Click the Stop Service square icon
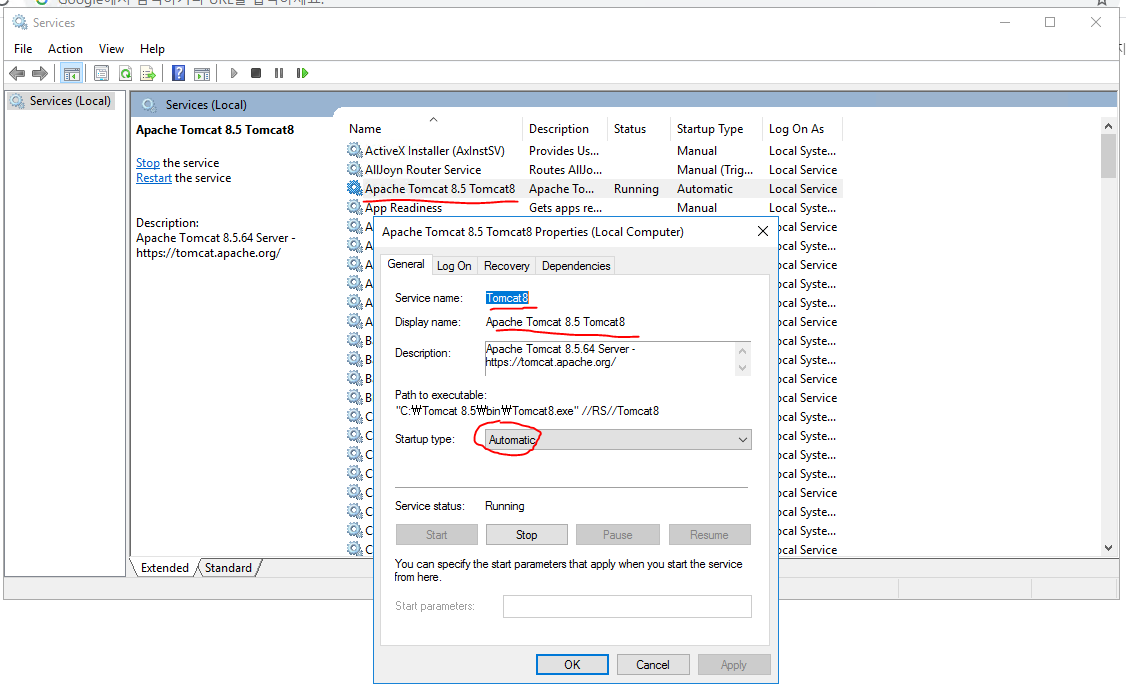Image resolution: width=1126 pixels, height=692 pixels. 256,73
